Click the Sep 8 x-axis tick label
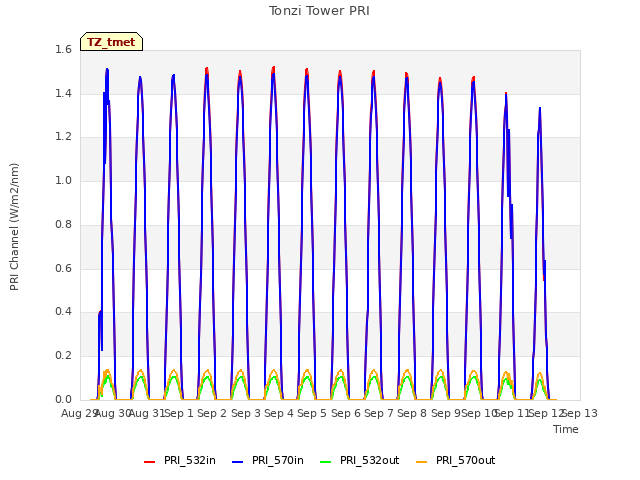The width and height of the screenshot is (640, 480). (x=412, y=413)
